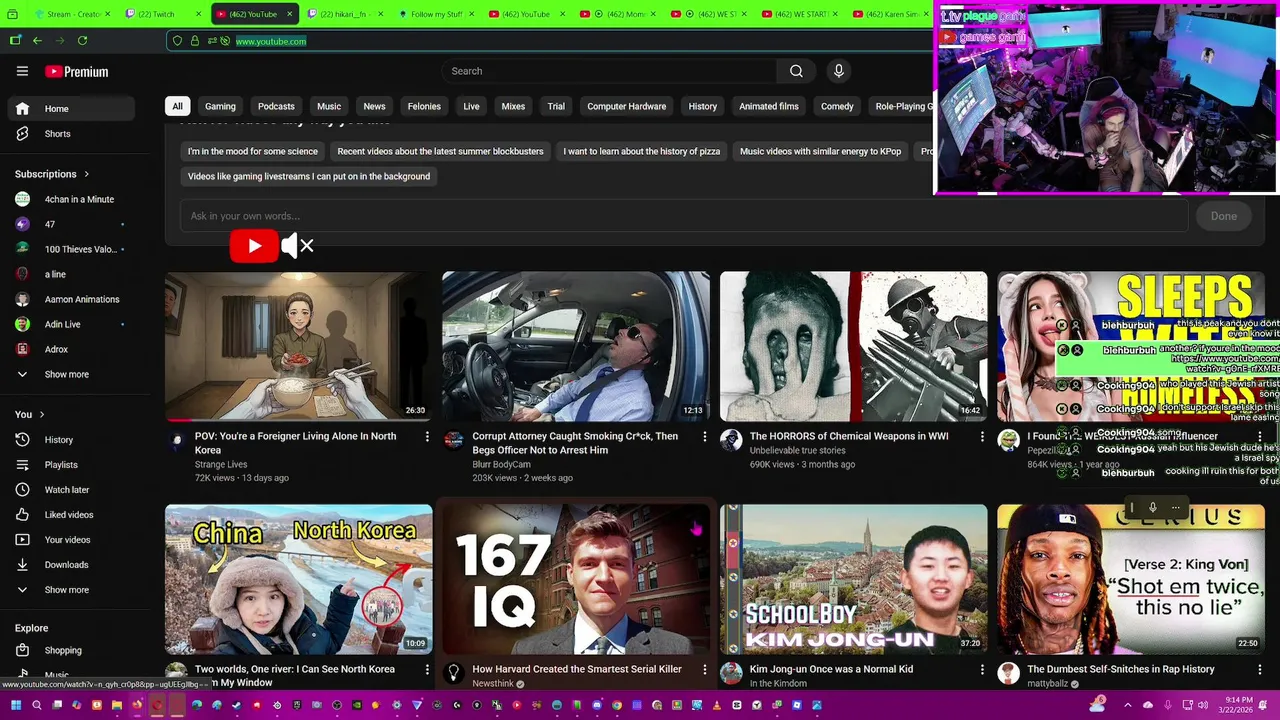Select the All filter chip
The height and width of the screenshot is (720, 1280).
(177, 106)
